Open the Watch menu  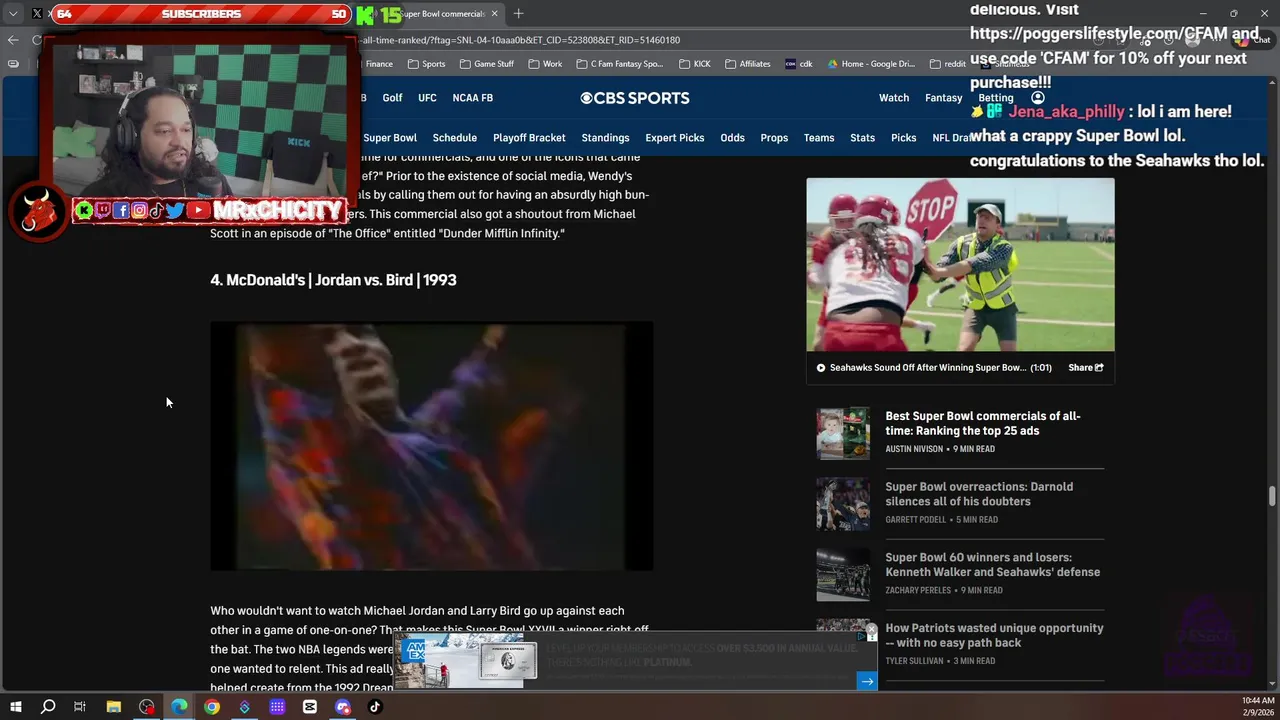(x=894, y=98)
